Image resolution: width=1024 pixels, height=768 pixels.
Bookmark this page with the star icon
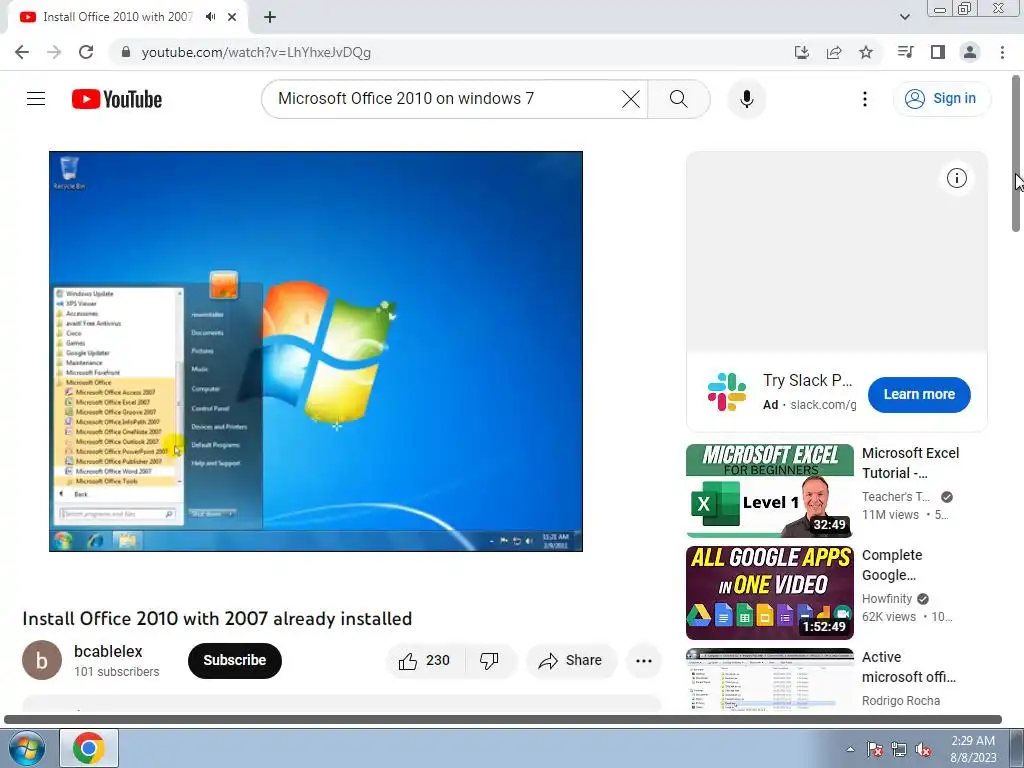pyautogui.click(x=866, y=52)
